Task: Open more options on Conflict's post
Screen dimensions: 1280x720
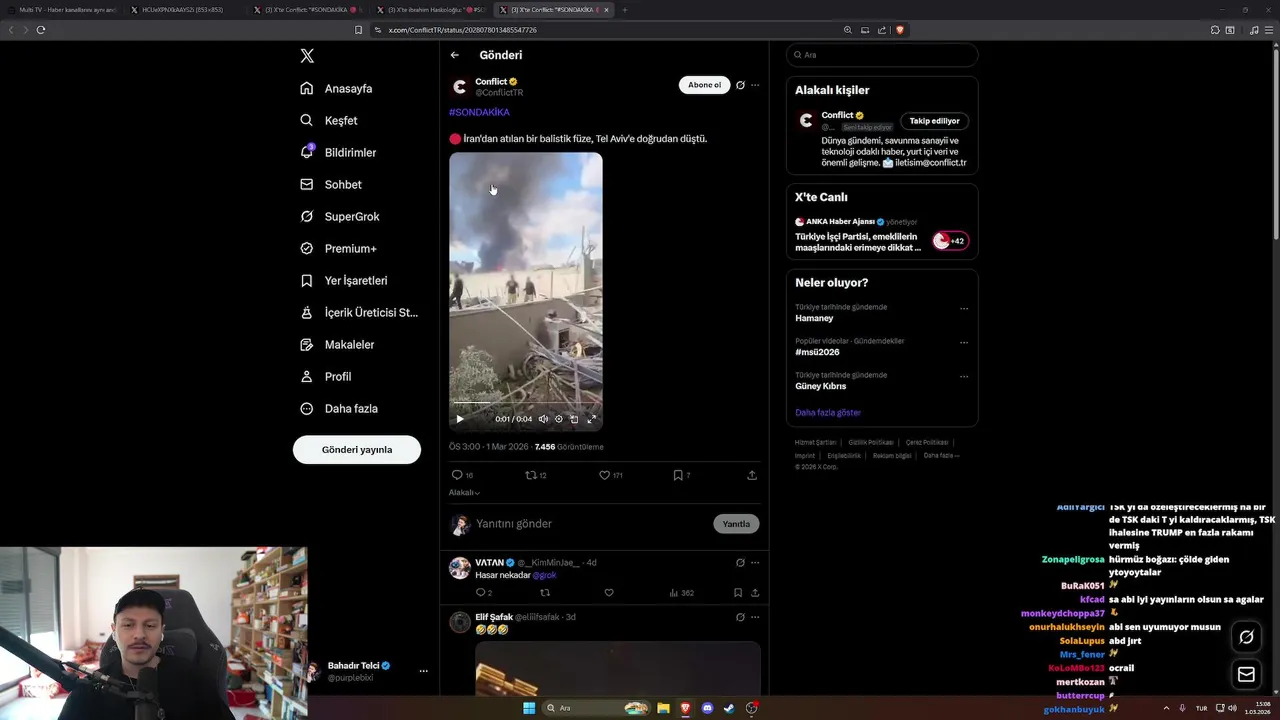Action: 755,85
